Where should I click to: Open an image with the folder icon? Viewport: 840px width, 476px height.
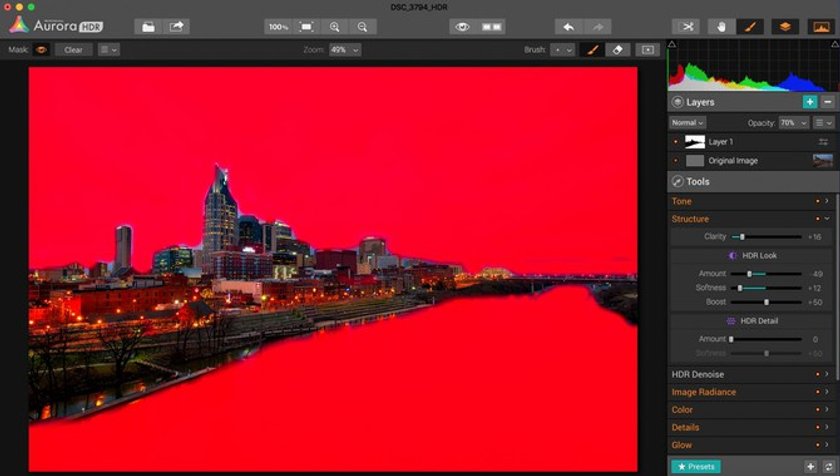148,27
